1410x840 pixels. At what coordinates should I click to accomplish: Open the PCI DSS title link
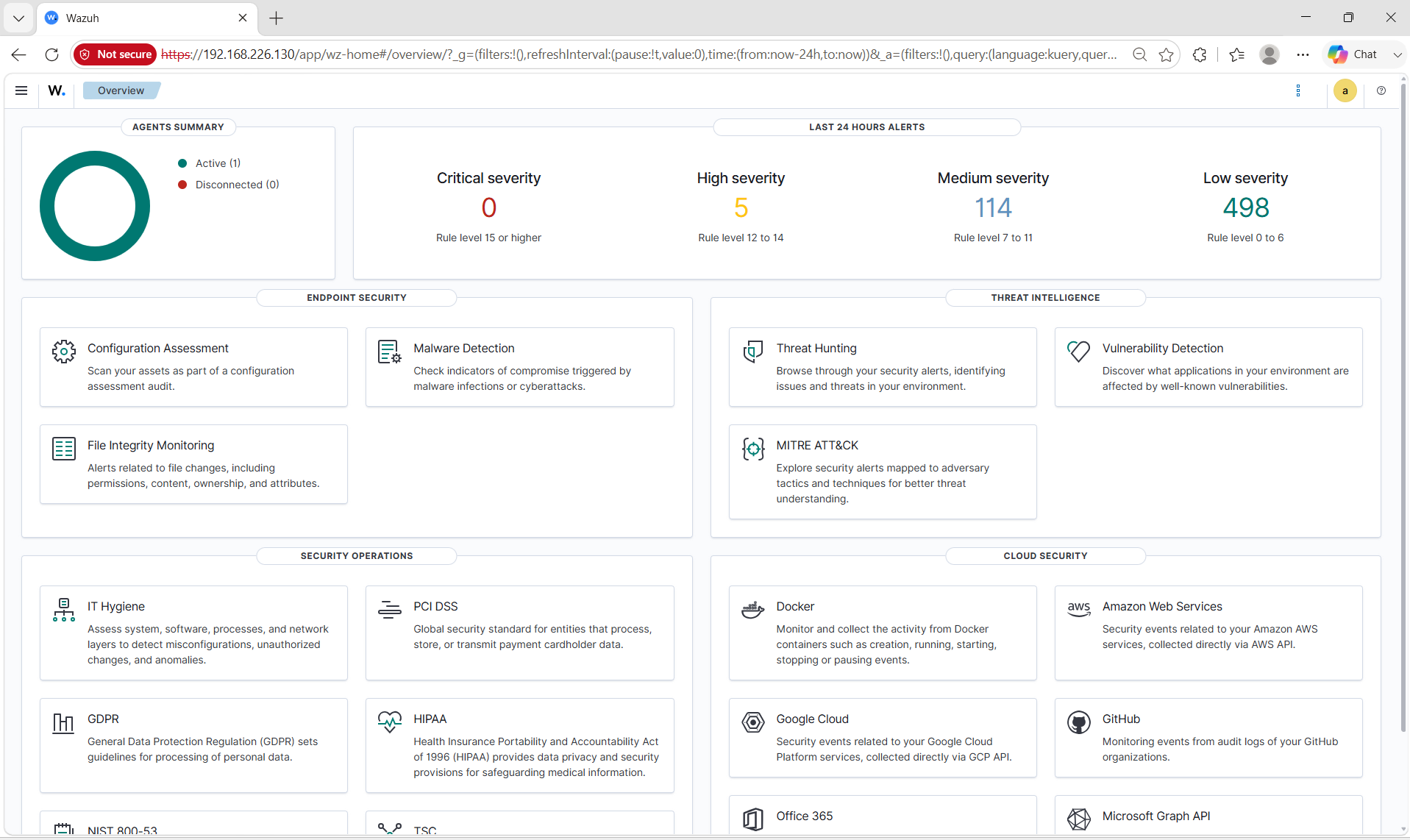[435, 607]
